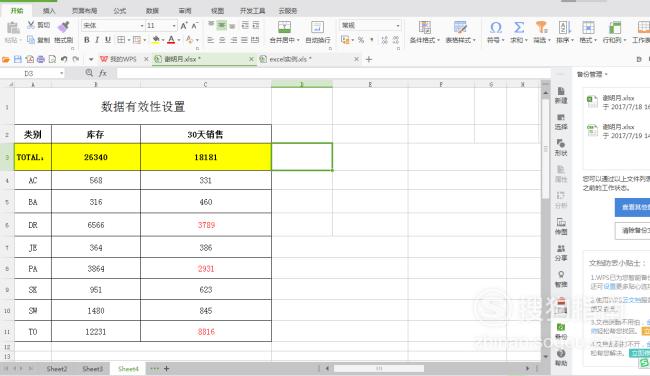
Task: Toggle bold formatting
Action: 87,40
